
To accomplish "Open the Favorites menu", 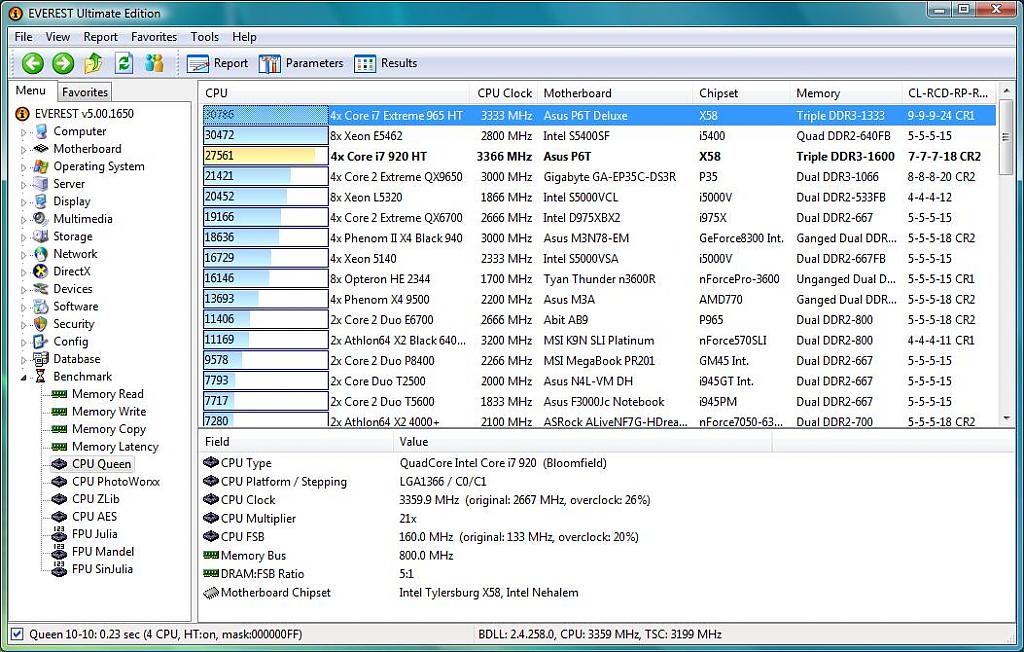I will (x=154, y=37).
